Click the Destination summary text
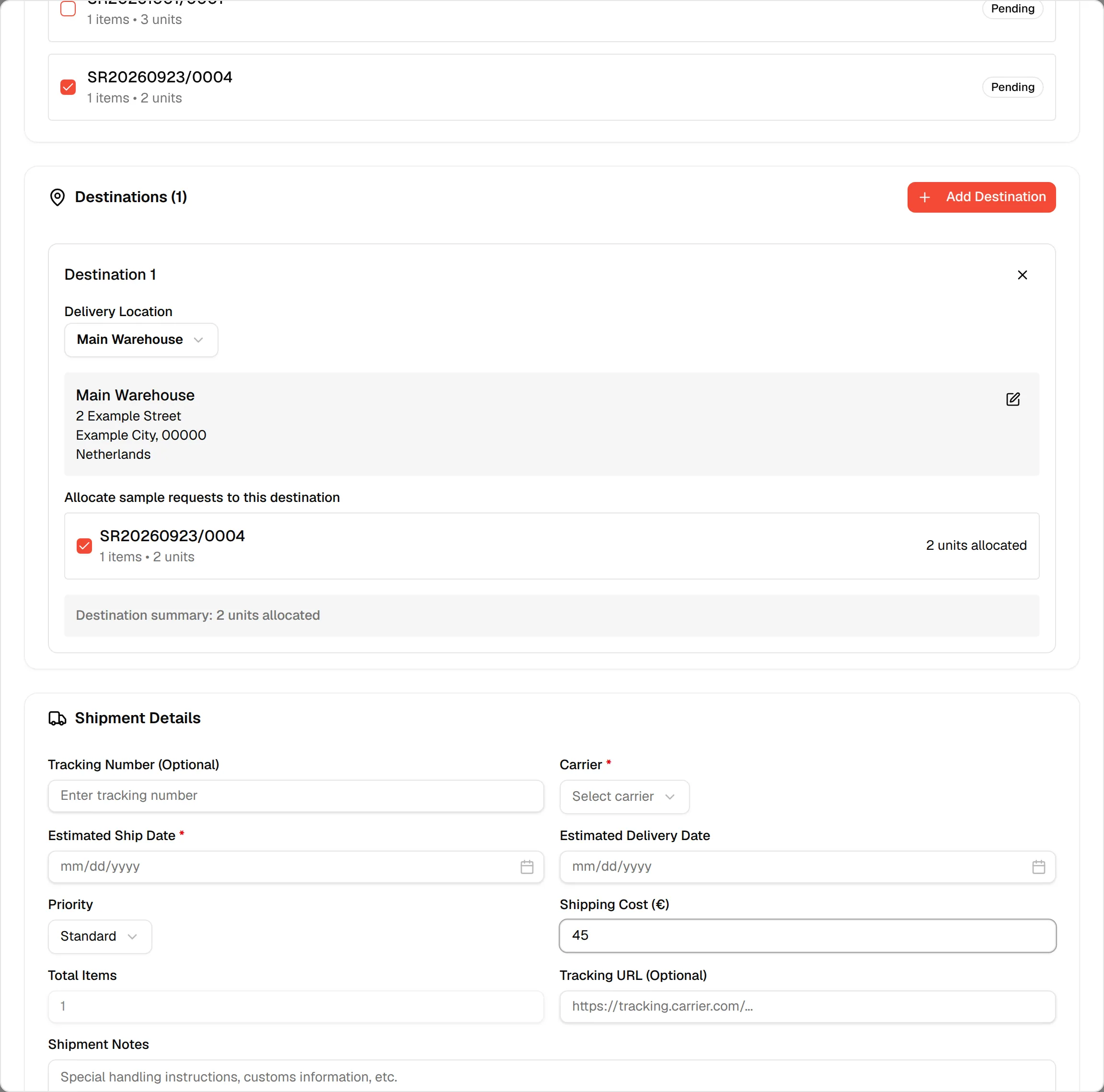This screenshot has width=1104, height=1092. coord(198,615)
